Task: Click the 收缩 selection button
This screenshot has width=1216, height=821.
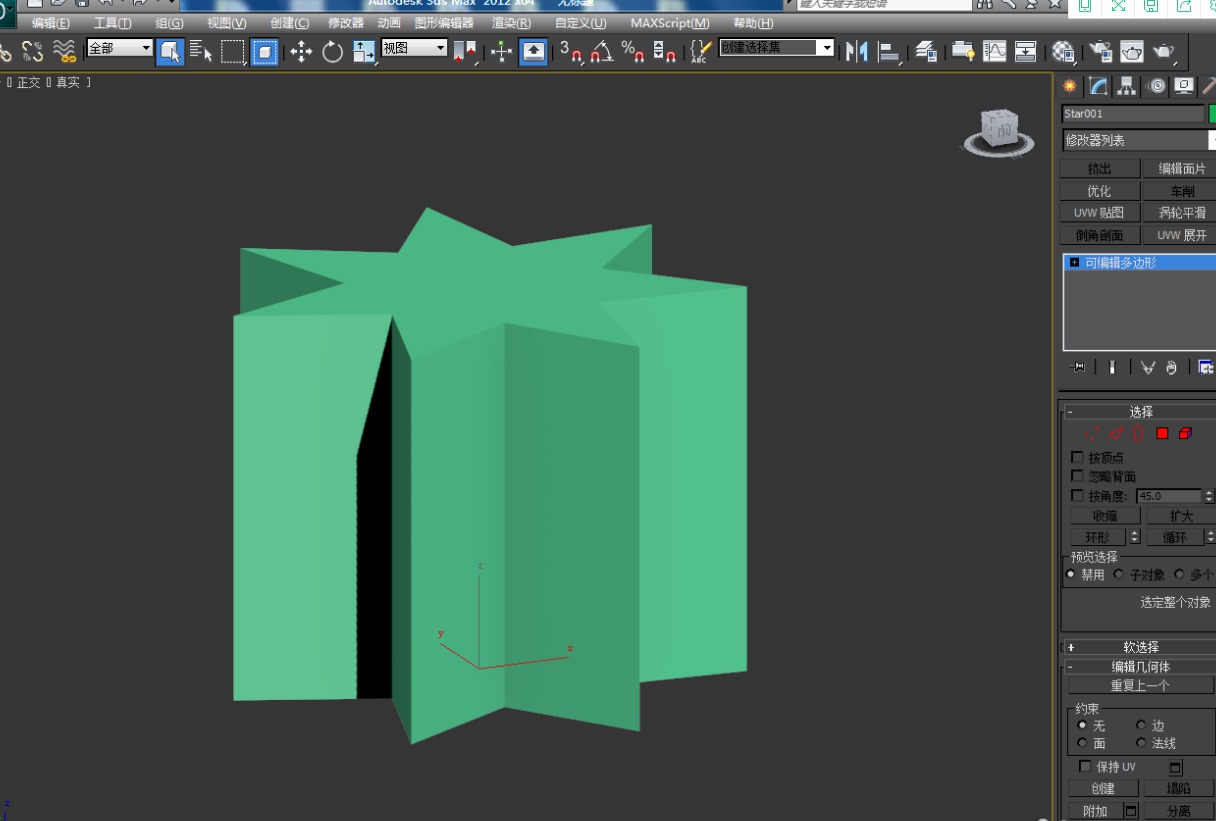Action: pos(1104,516)
